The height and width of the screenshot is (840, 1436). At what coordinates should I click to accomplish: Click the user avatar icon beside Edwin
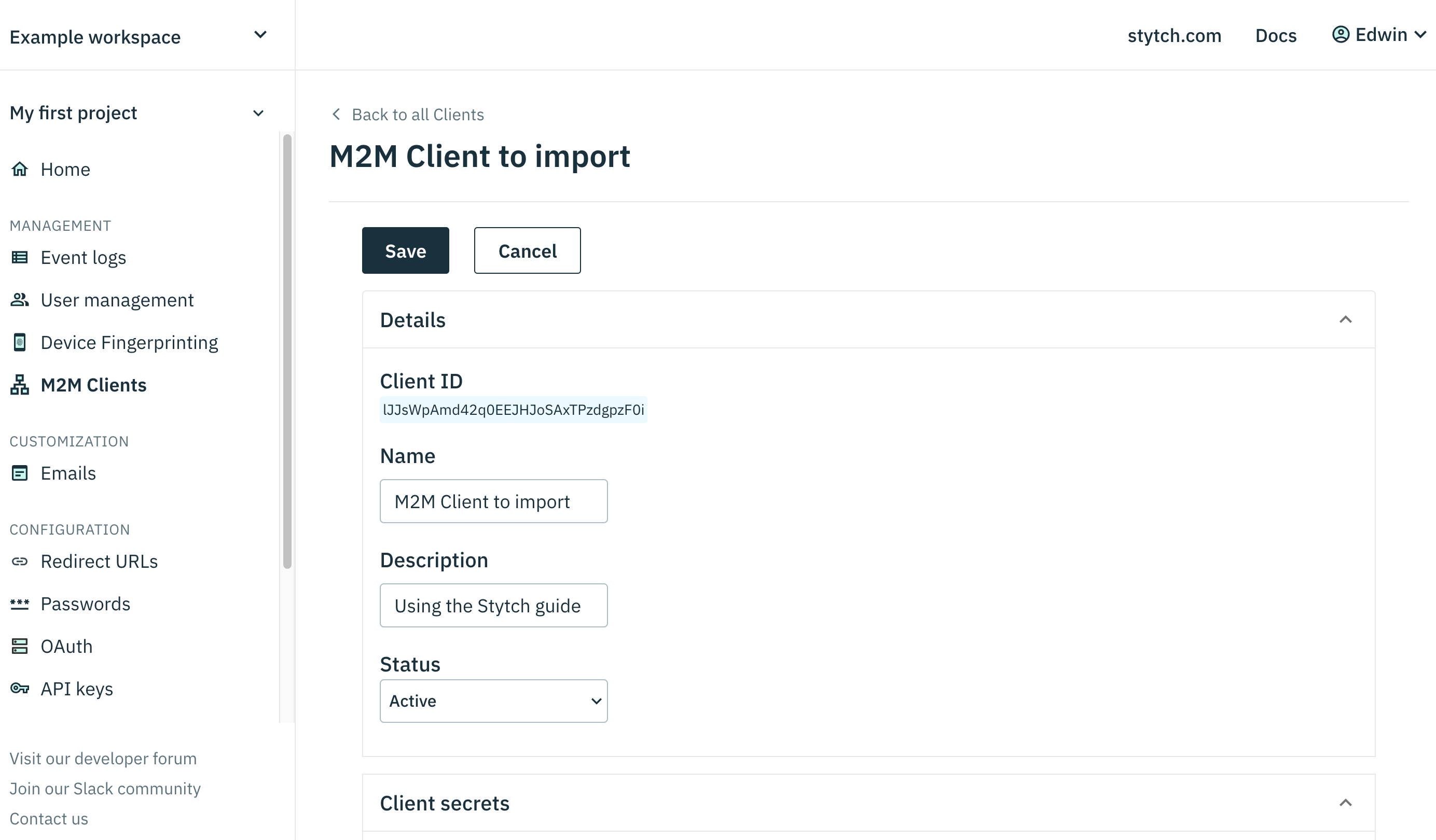pyautogui.click(x=1340, y=34)
